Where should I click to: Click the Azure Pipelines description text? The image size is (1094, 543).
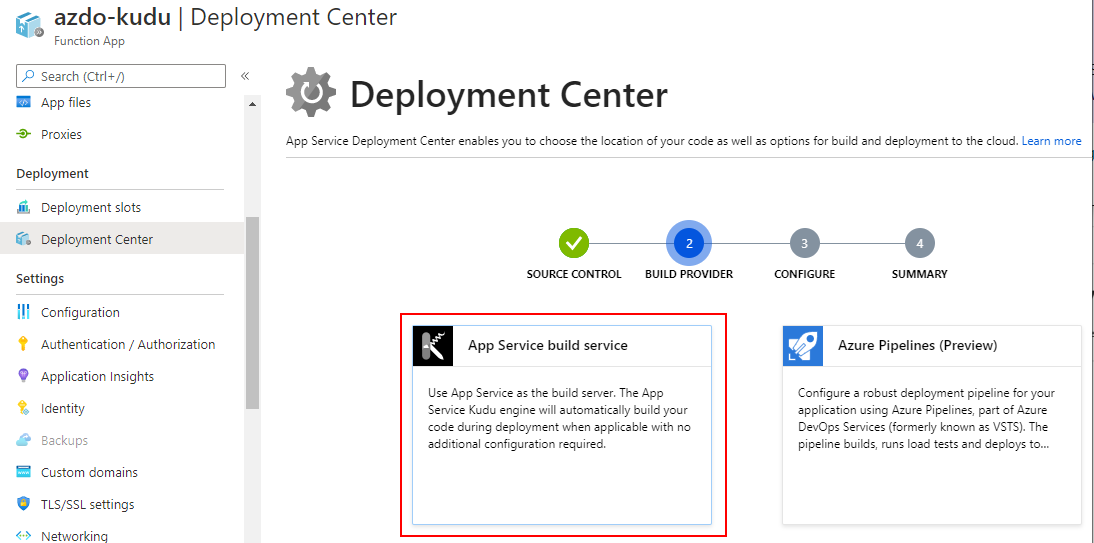[x=929, y=418]
